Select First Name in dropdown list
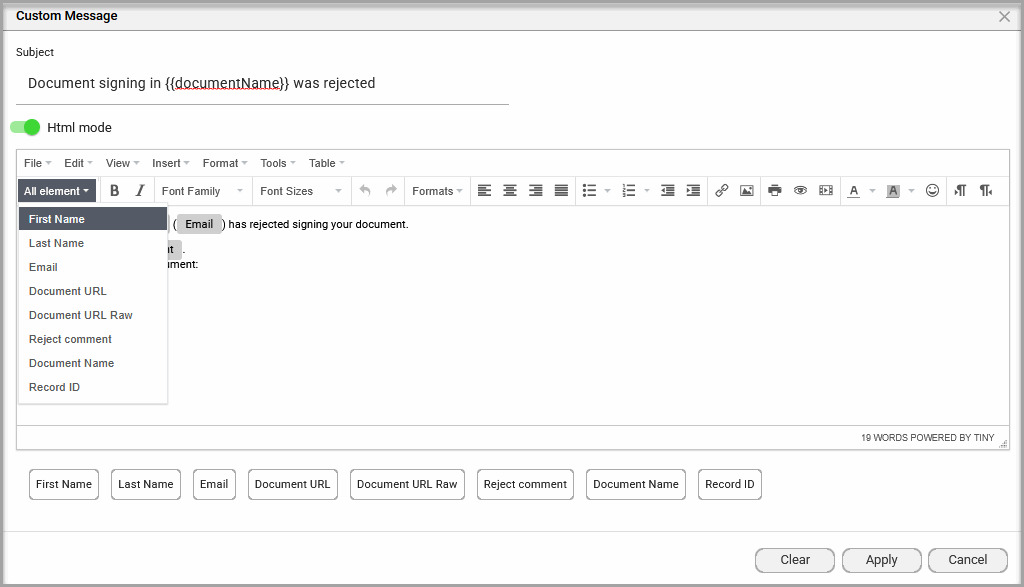This screenshot has width=1024, height=587. click(93, 219)
